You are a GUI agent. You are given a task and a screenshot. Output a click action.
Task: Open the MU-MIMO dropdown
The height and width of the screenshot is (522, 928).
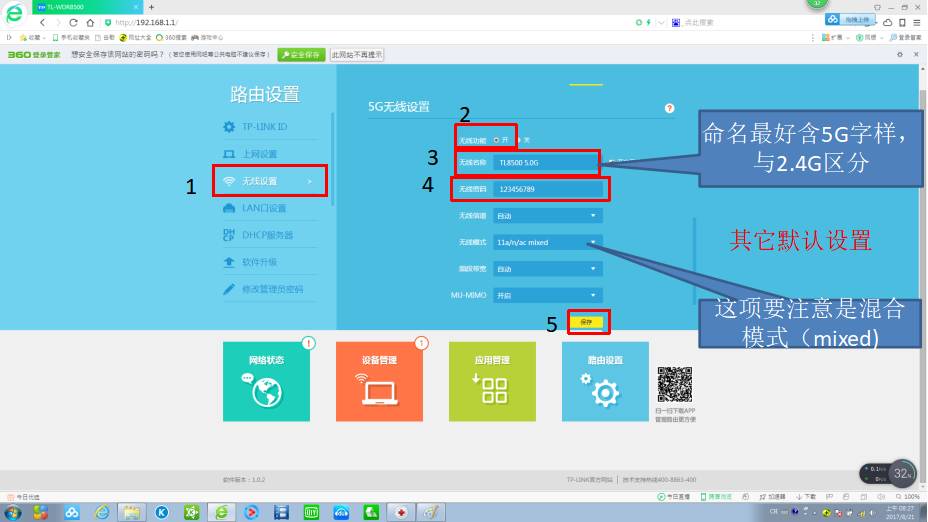click(547, 295)
